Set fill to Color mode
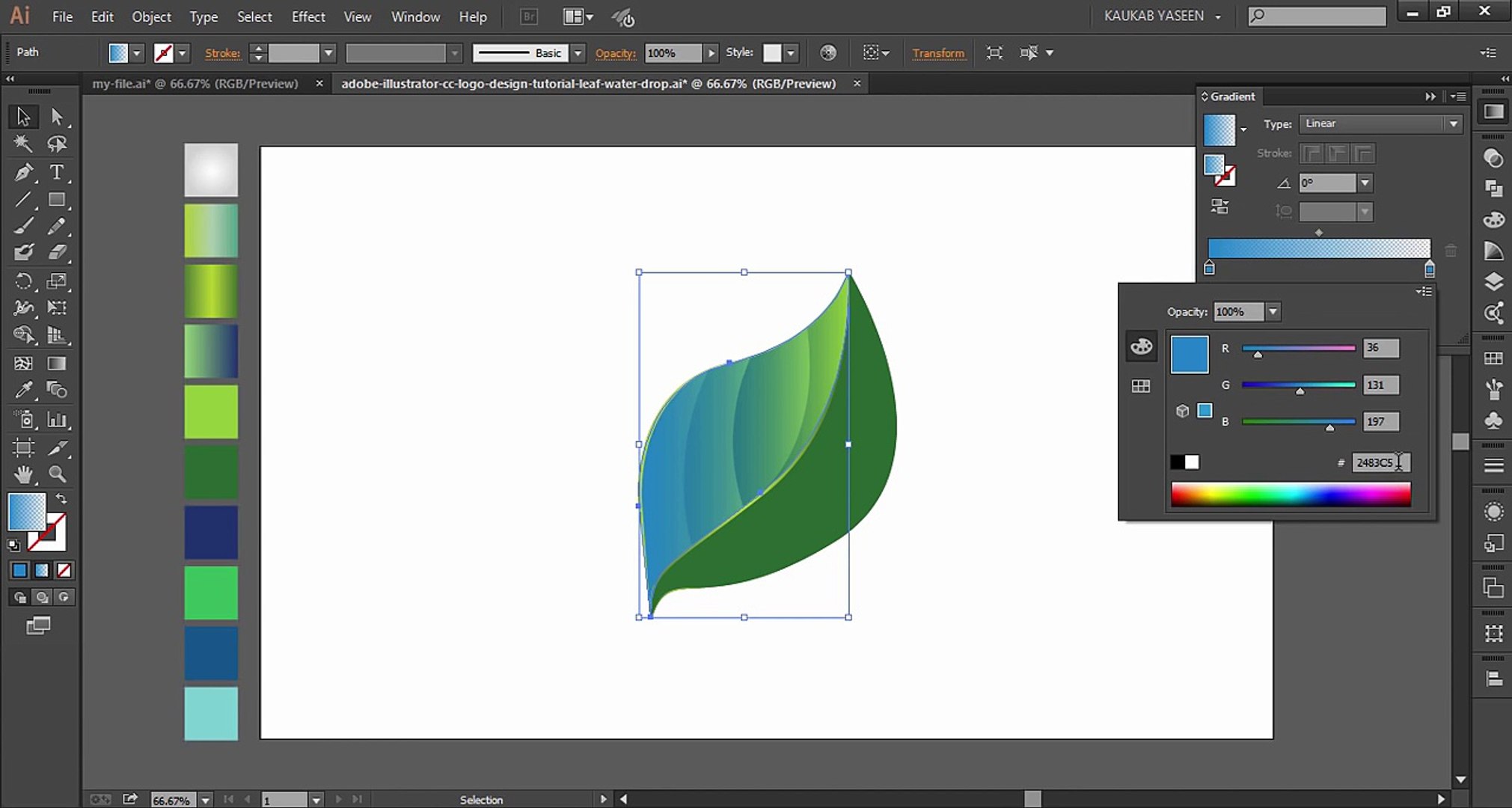Screen dimensions: 1512x808 pyautogui.click(x=19, y=571)
